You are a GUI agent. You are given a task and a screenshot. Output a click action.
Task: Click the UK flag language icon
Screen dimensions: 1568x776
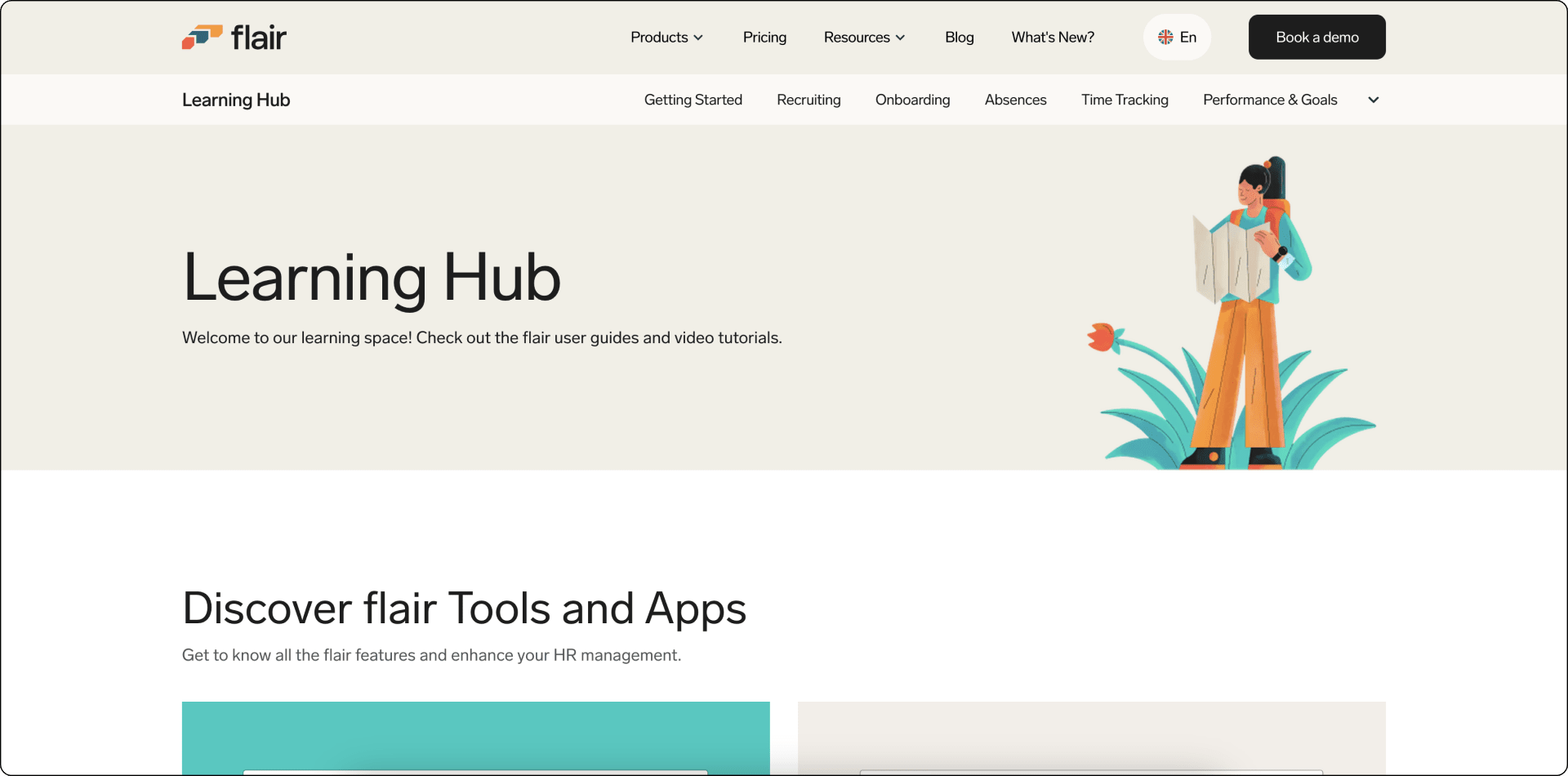tap(1165, 37)
